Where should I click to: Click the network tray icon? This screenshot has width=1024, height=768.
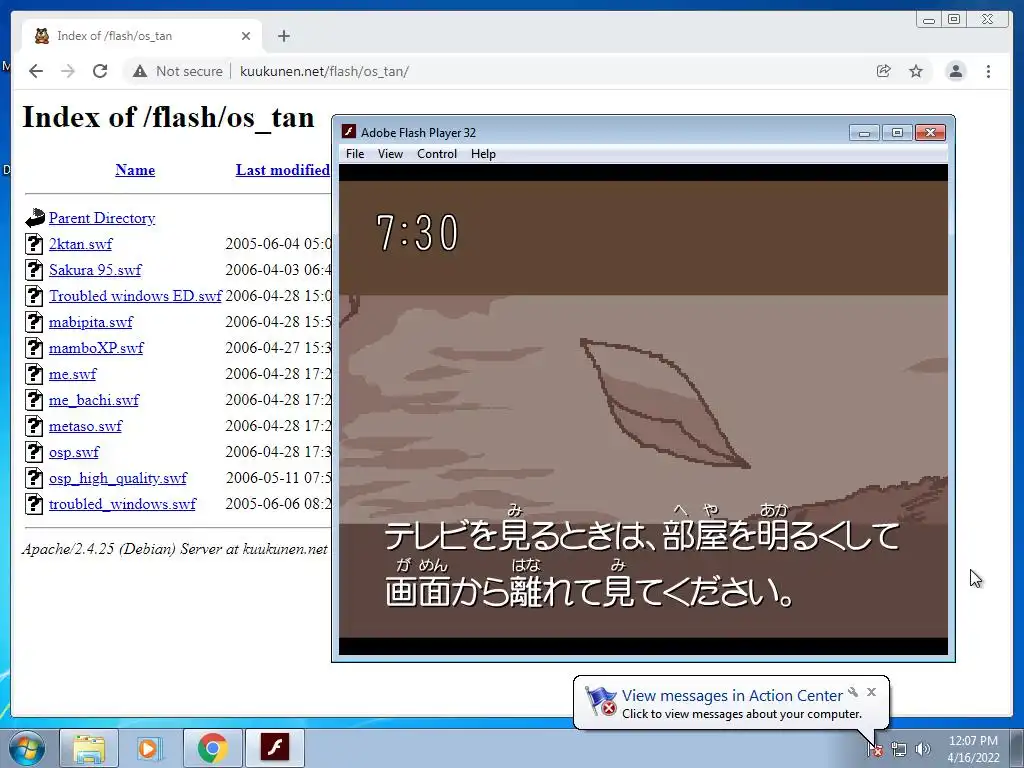pyautogui.click(x=899, y=749)
